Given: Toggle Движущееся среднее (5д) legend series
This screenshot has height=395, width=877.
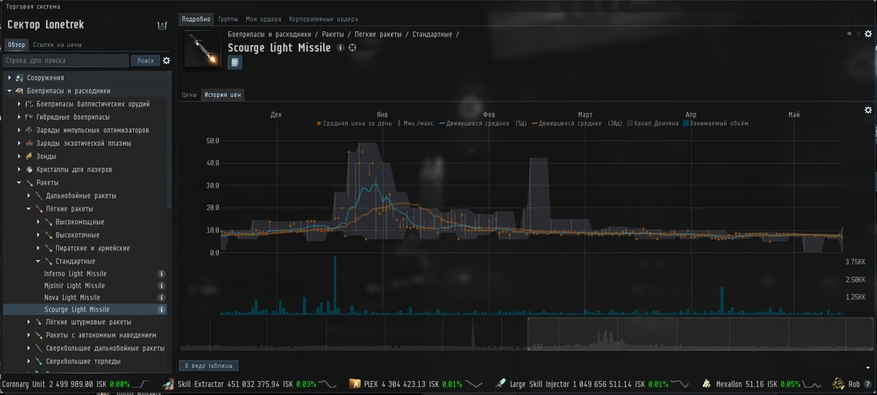Looking at the screenshot, I should click(483, 123).
